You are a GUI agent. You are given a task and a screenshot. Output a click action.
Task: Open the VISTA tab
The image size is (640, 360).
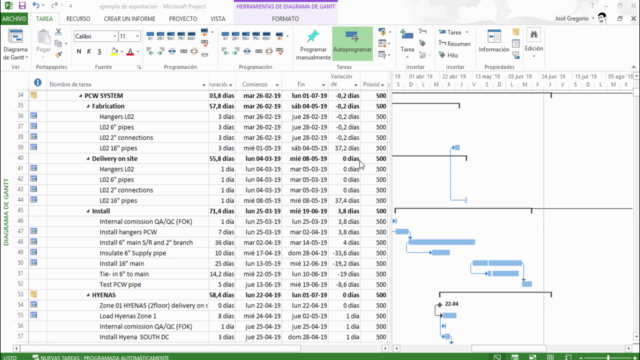click(x=218, y=19)
